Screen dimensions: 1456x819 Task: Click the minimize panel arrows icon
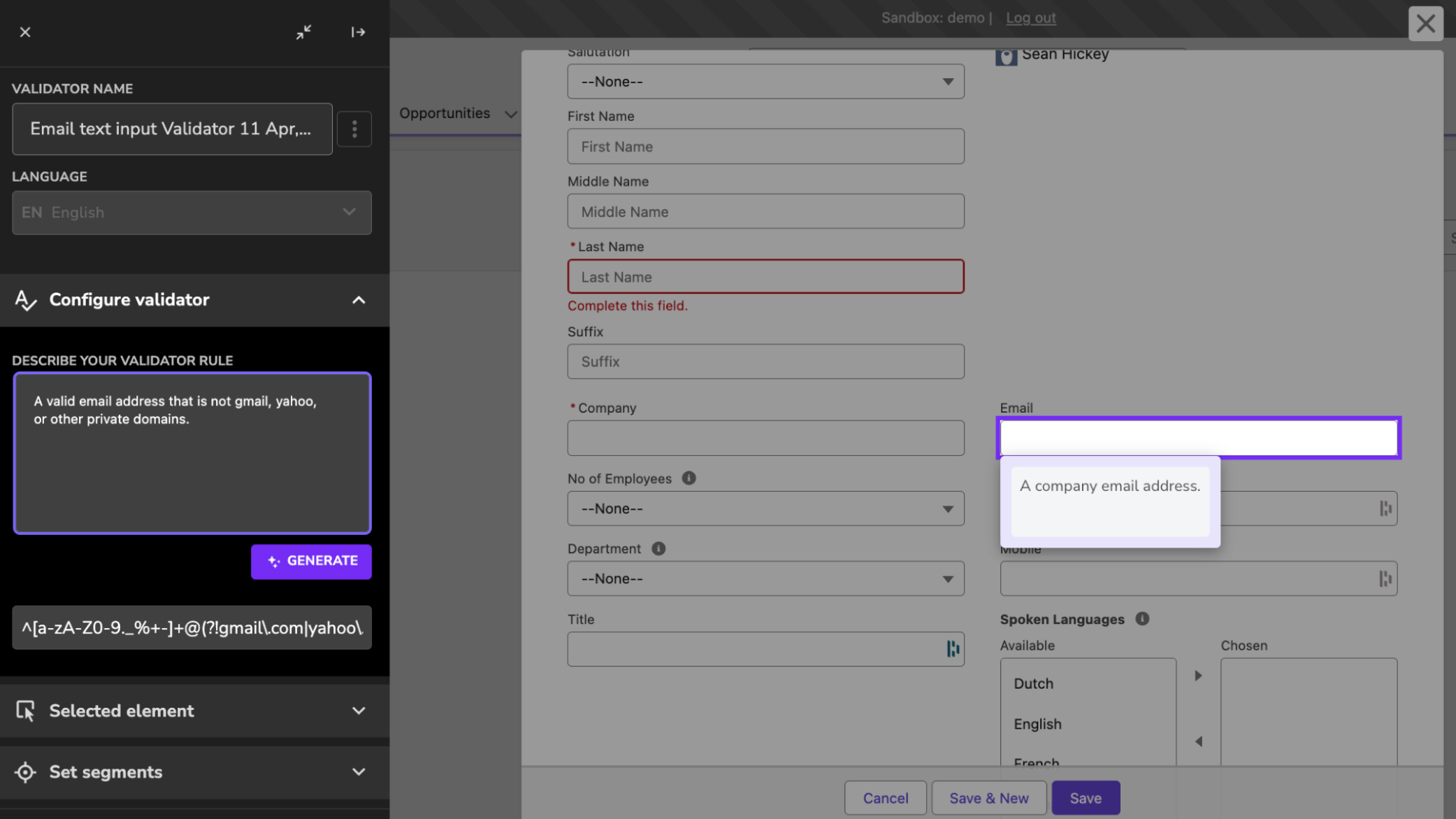click(303, 32)
